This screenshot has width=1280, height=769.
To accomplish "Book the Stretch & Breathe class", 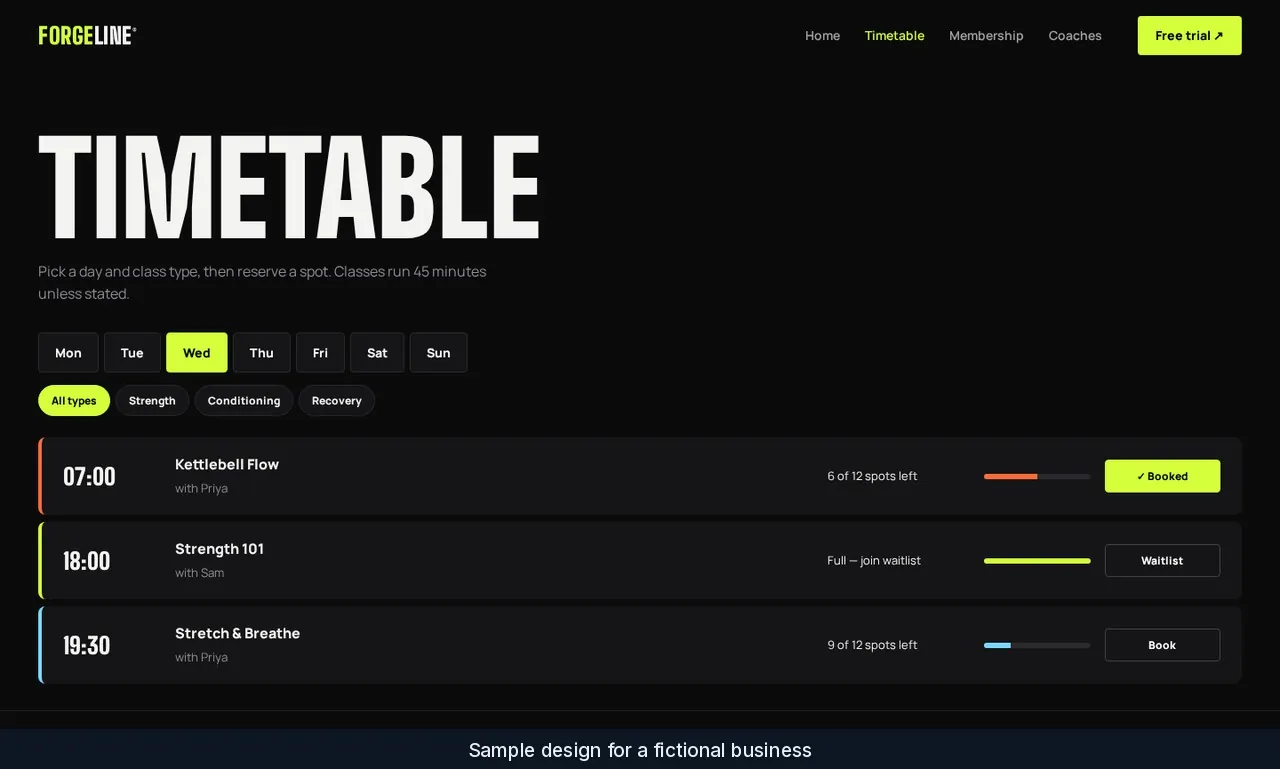I will tap(1162, 645).
